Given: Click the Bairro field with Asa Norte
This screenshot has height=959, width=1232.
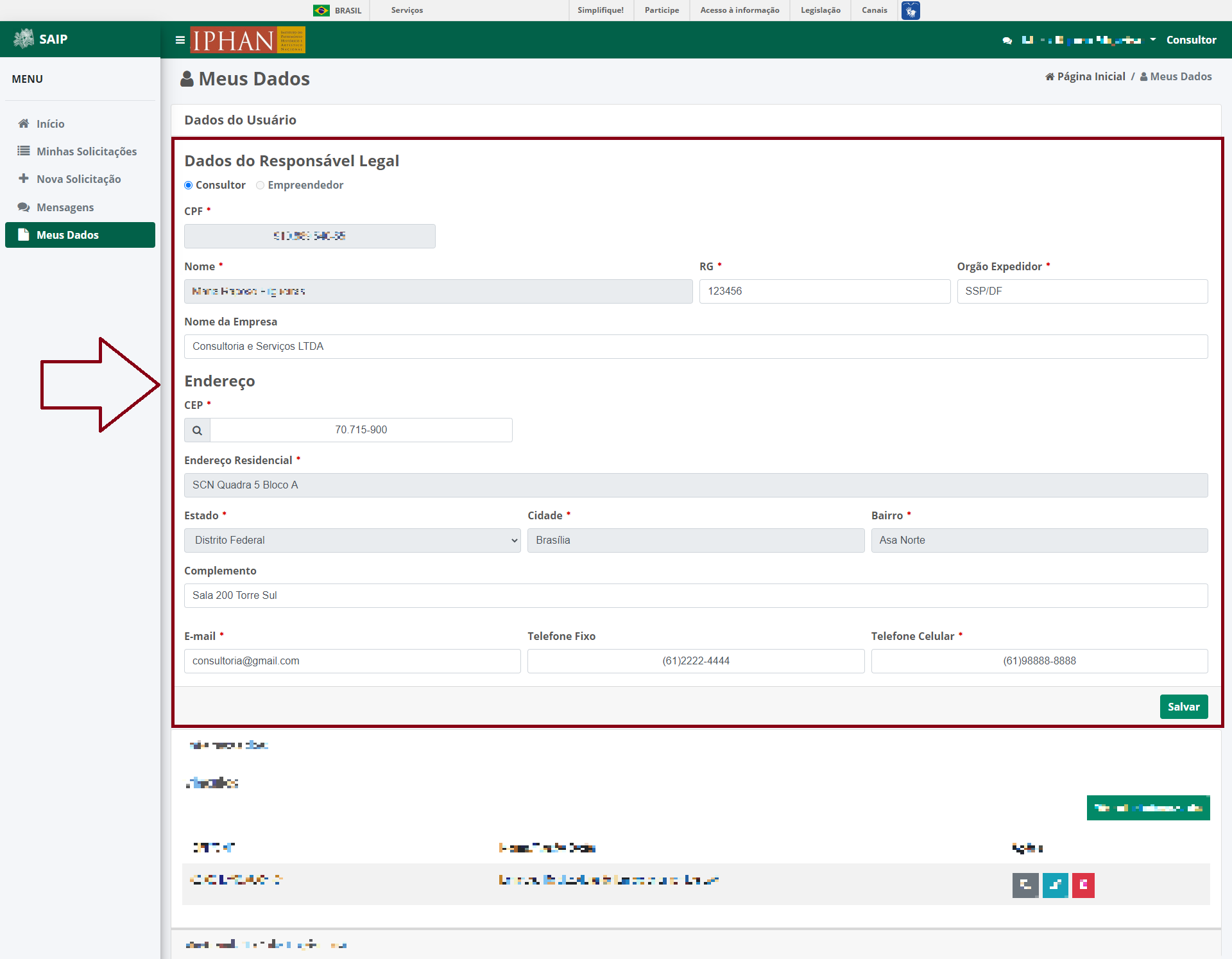Looking at the screenshot, I should click(1039, 540).
